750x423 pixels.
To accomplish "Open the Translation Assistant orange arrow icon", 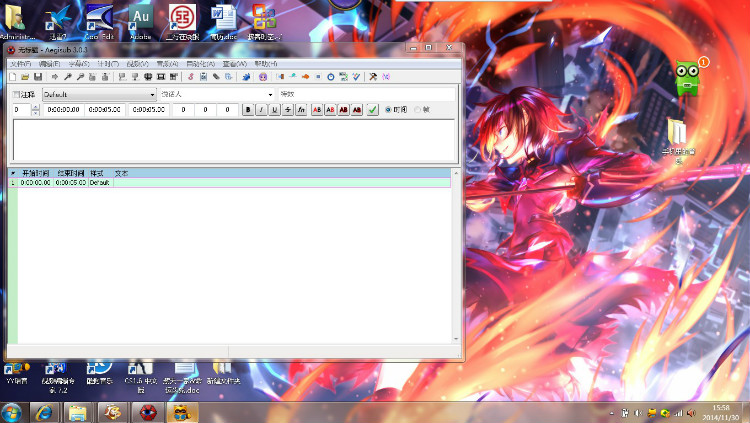I will 305,77.
